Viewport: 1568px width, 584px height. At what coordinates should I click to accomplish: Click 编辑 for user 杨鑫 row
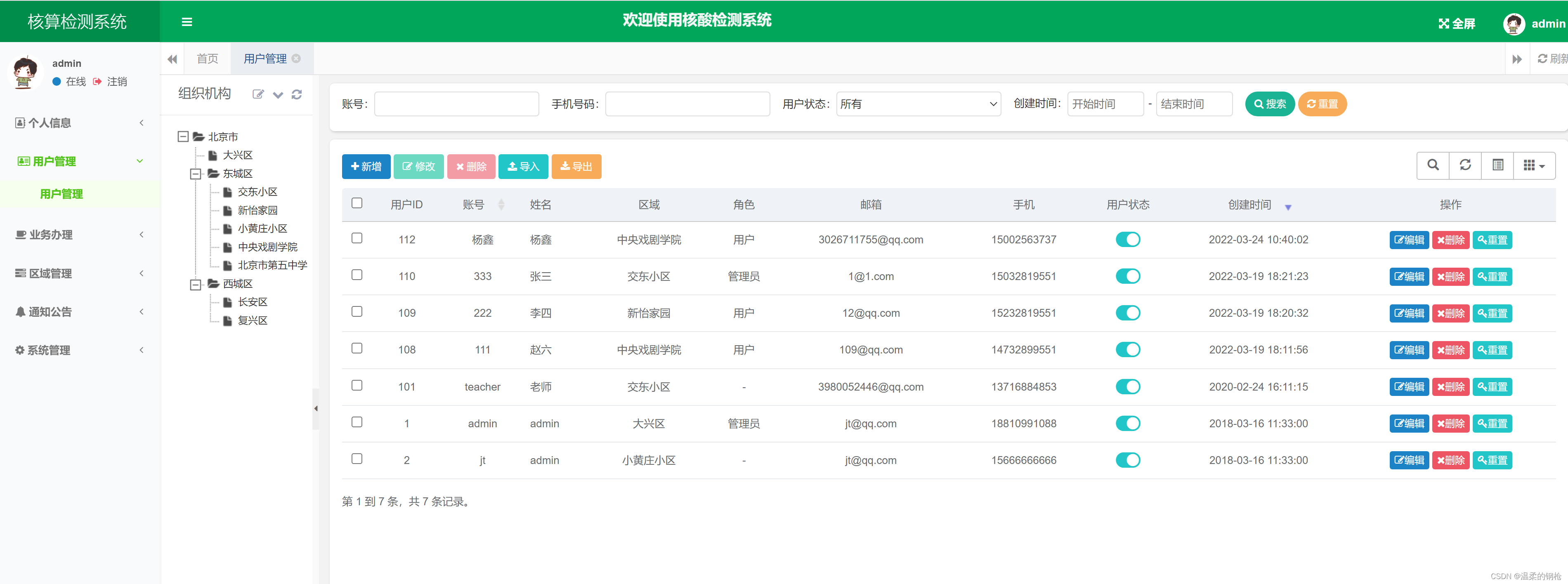tap(1409, 240)
